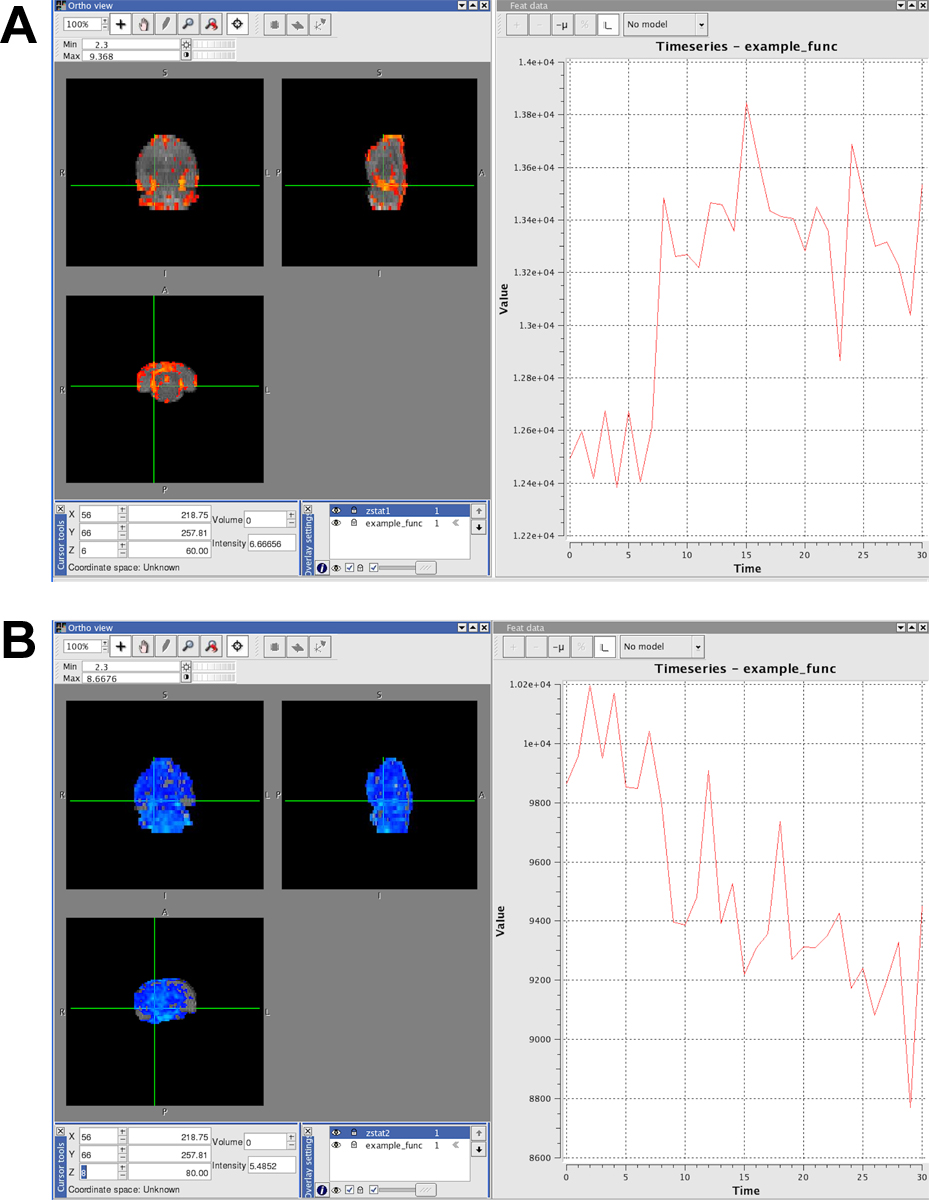The height and width of the screenshot is (1200, 929).
Task: Select the pen drawing tool in panel A
Action: [164, 24]
